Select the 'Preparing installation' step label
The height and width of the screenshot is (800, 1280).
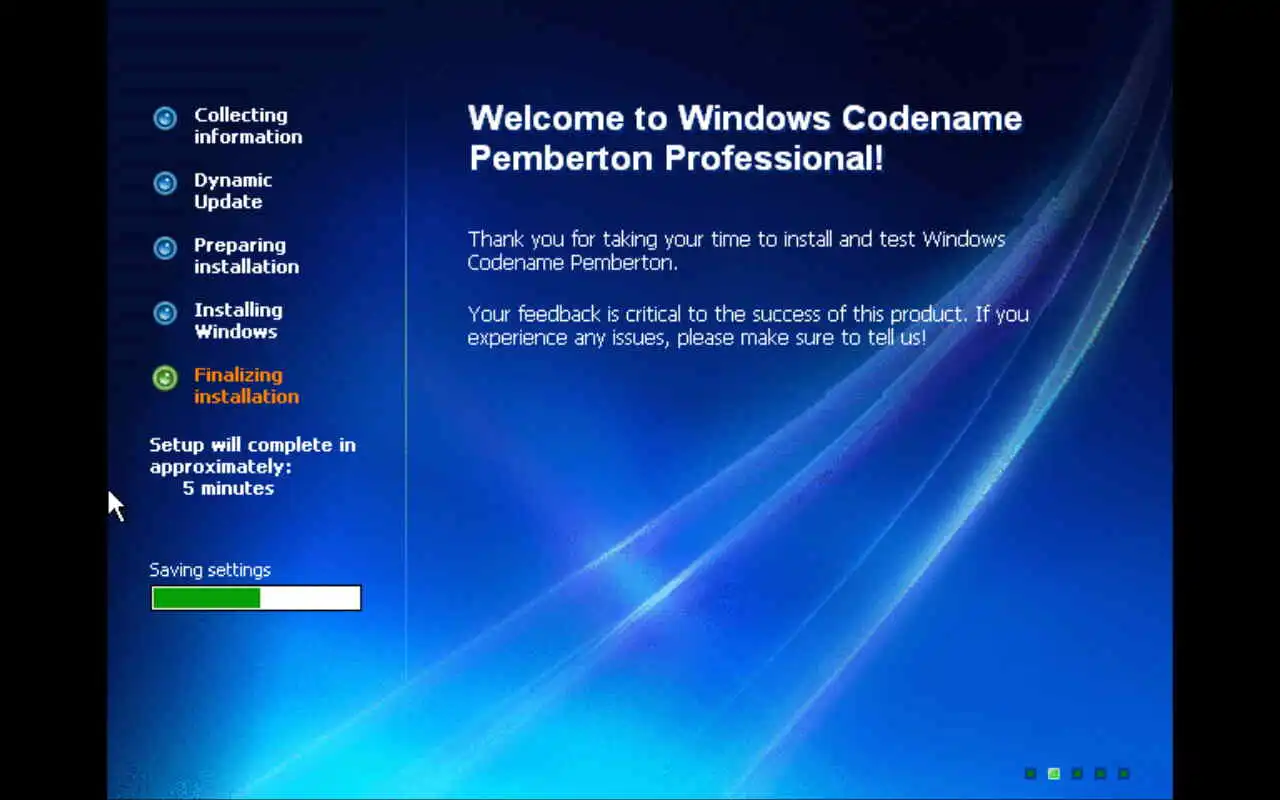click(246, 256)
